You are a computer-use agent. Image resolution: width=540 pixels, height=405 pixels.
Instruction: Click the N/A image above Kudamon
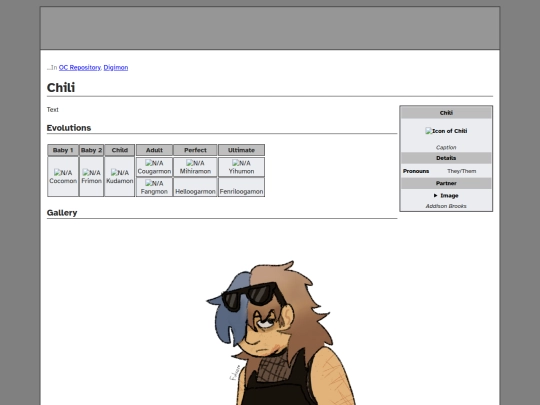pos(120,173)
